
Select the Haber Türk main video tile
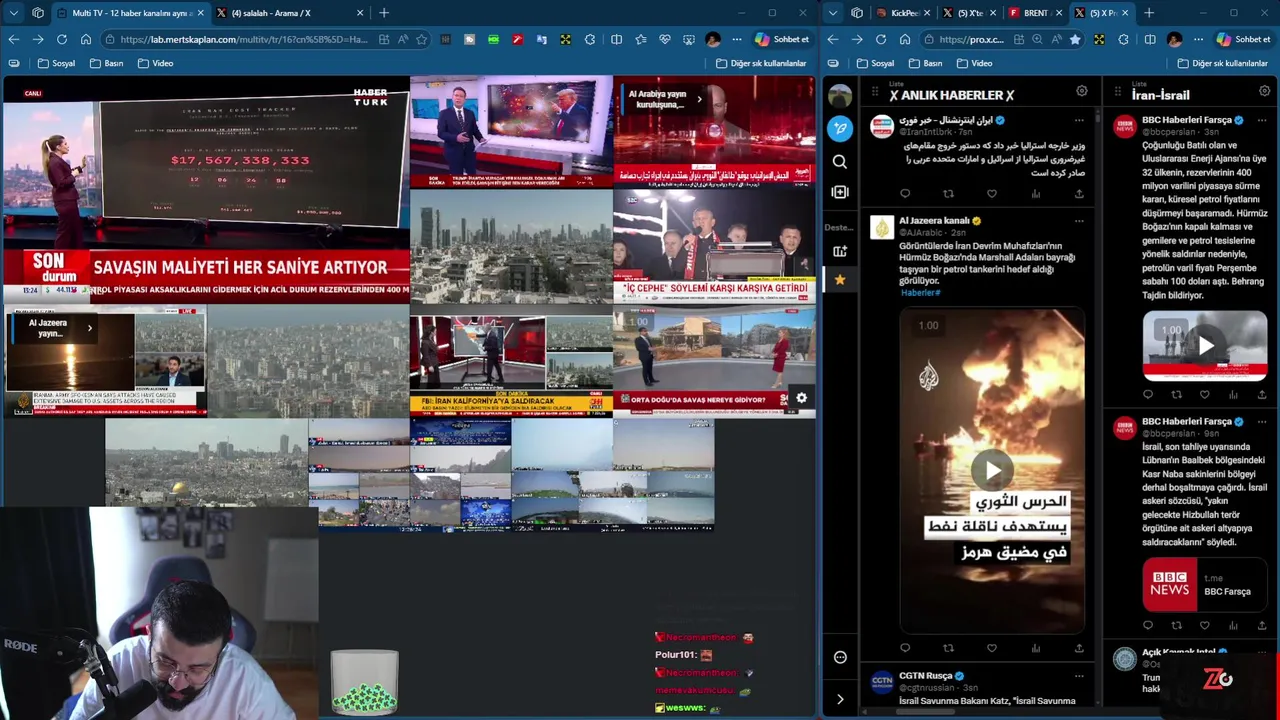pos(206,190)
